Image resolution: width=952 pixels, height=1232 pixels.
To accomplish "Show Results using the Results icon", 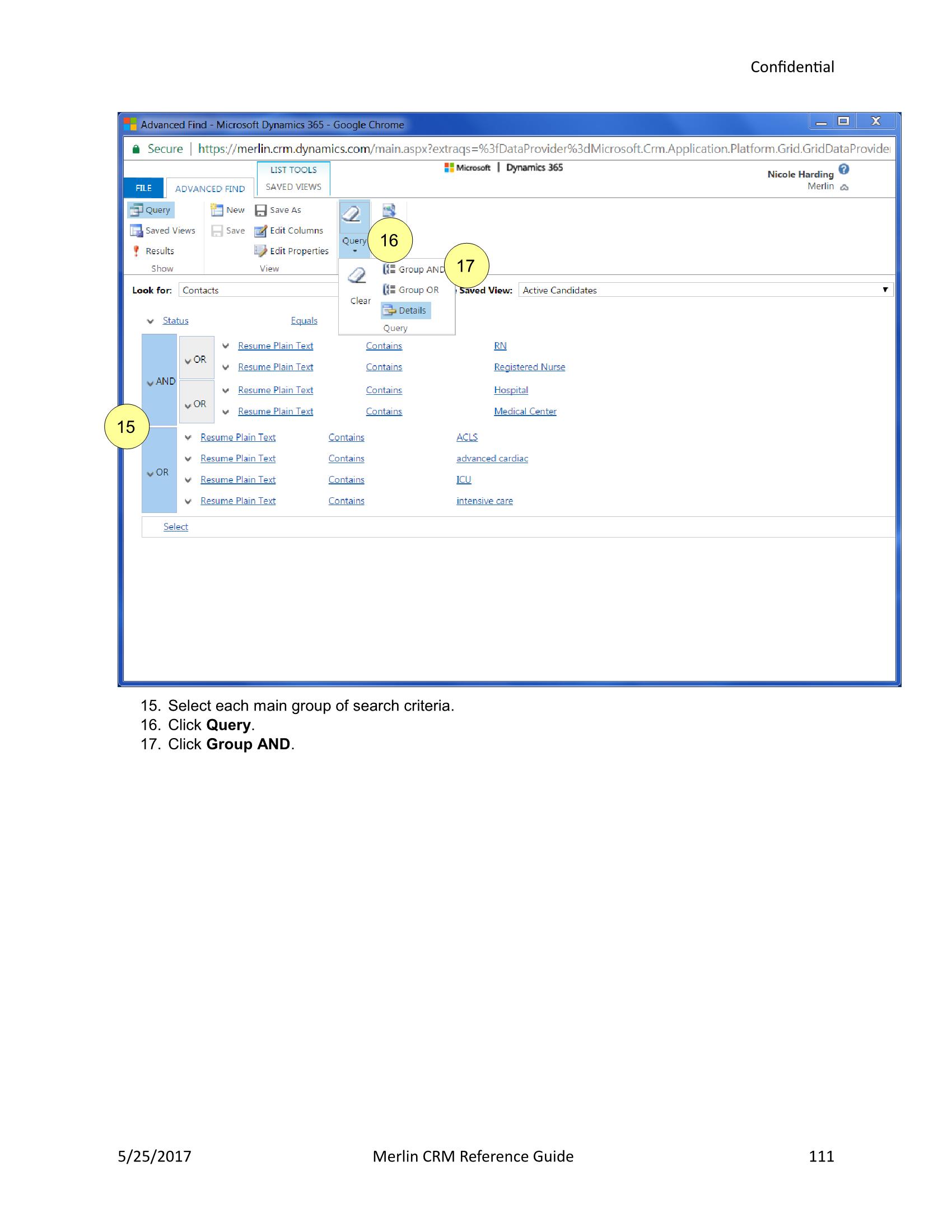I will [x=158, y=251].
